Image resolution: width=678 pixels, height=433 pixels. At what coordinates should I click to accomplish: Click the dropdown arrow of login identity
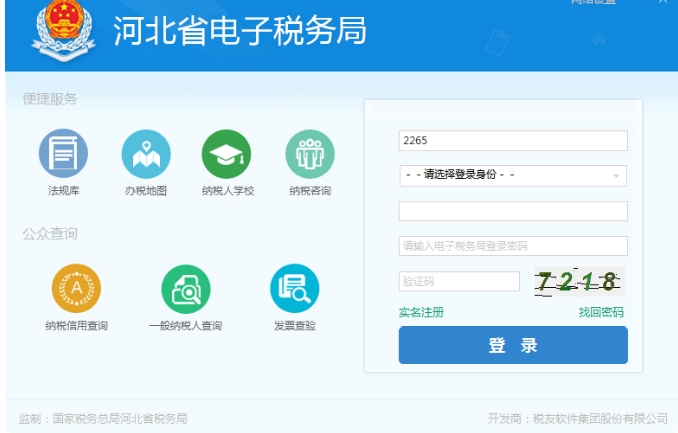(616, 176)
